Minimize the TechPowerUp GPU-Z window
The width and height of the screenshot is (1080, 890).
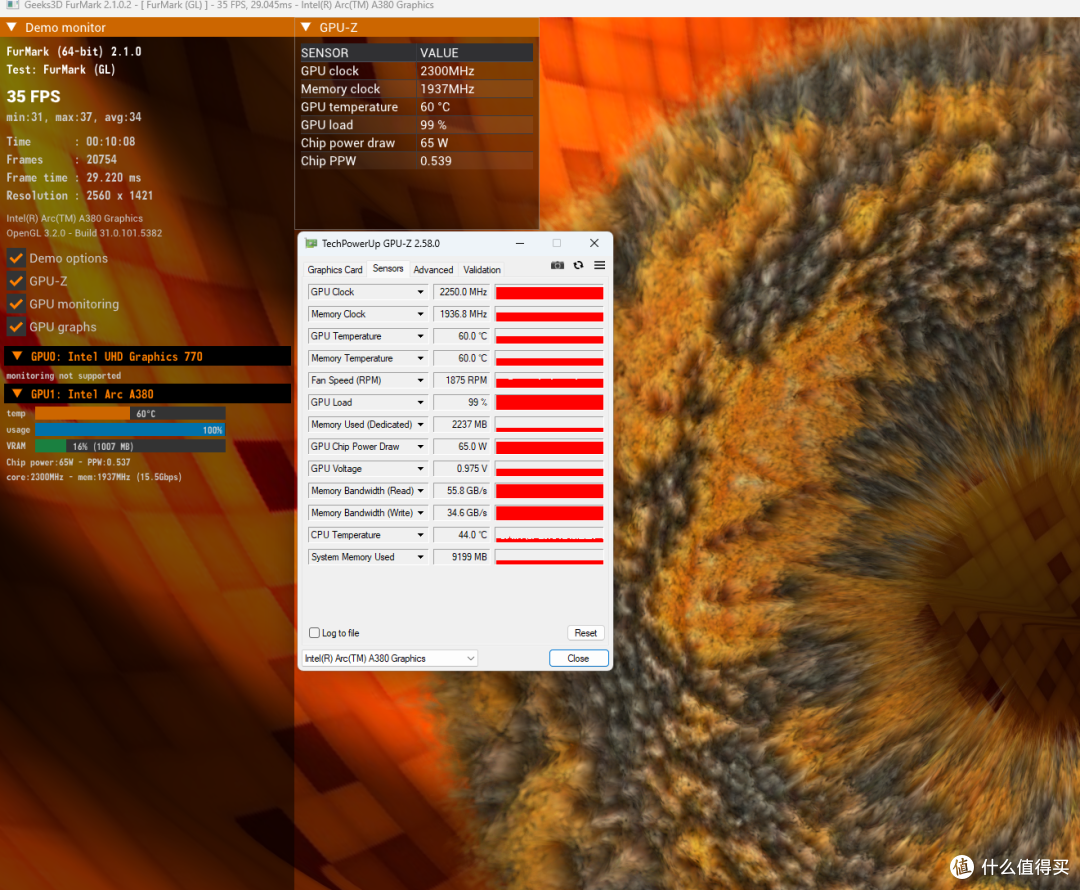tap(520, 243)
